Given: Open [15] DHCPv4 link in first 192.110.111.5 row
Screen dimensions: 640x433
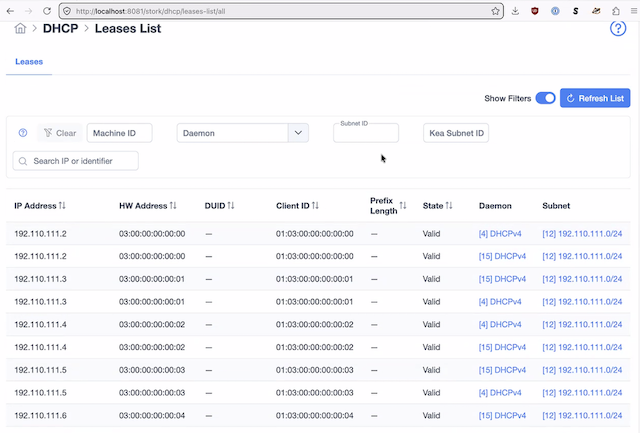Looking at the screenshot, I should [502, 370].
